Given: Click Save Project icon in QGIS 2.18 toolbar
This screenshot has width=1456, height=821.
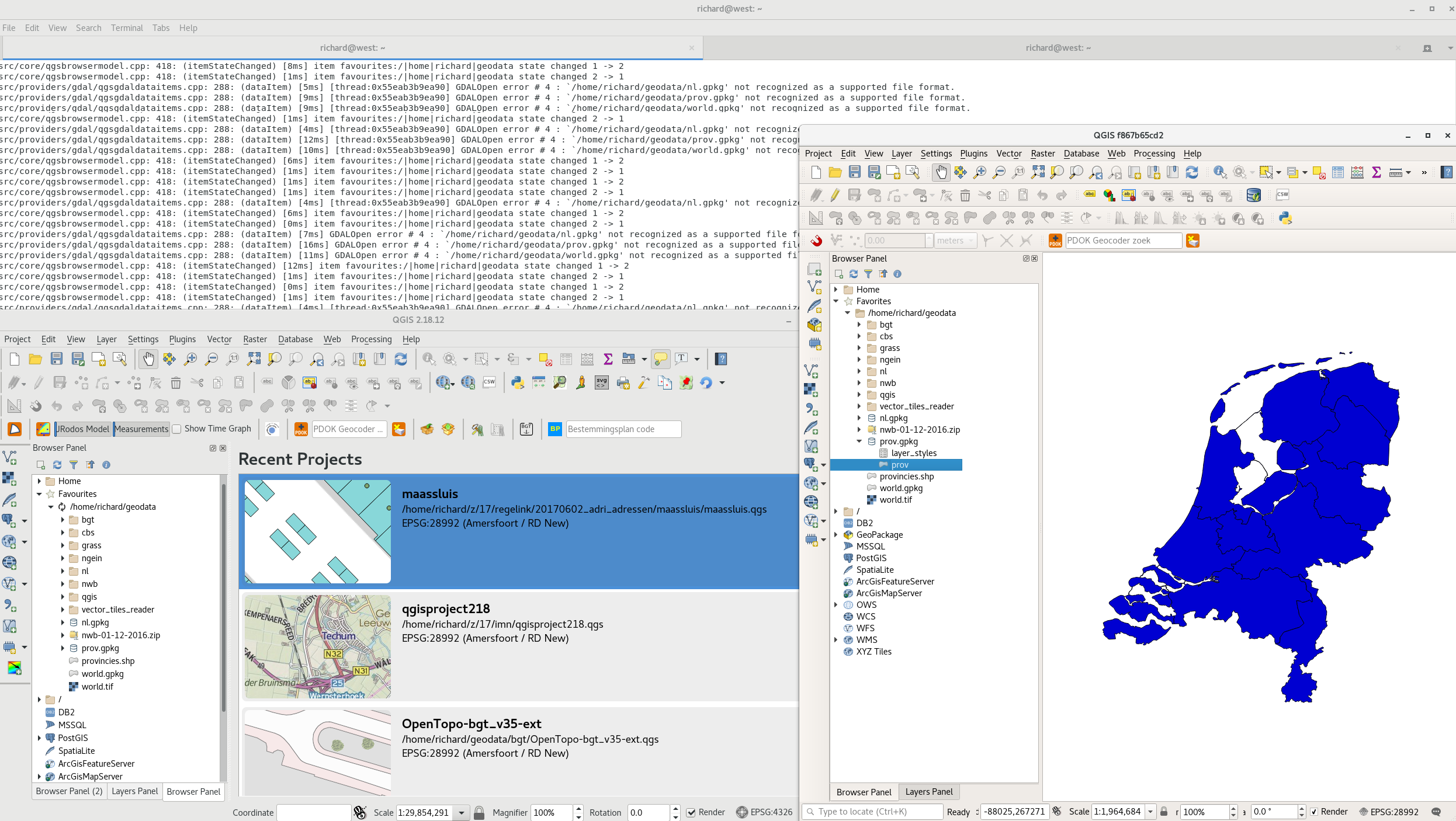Looking at the screenshot, I should click(57, 359).
